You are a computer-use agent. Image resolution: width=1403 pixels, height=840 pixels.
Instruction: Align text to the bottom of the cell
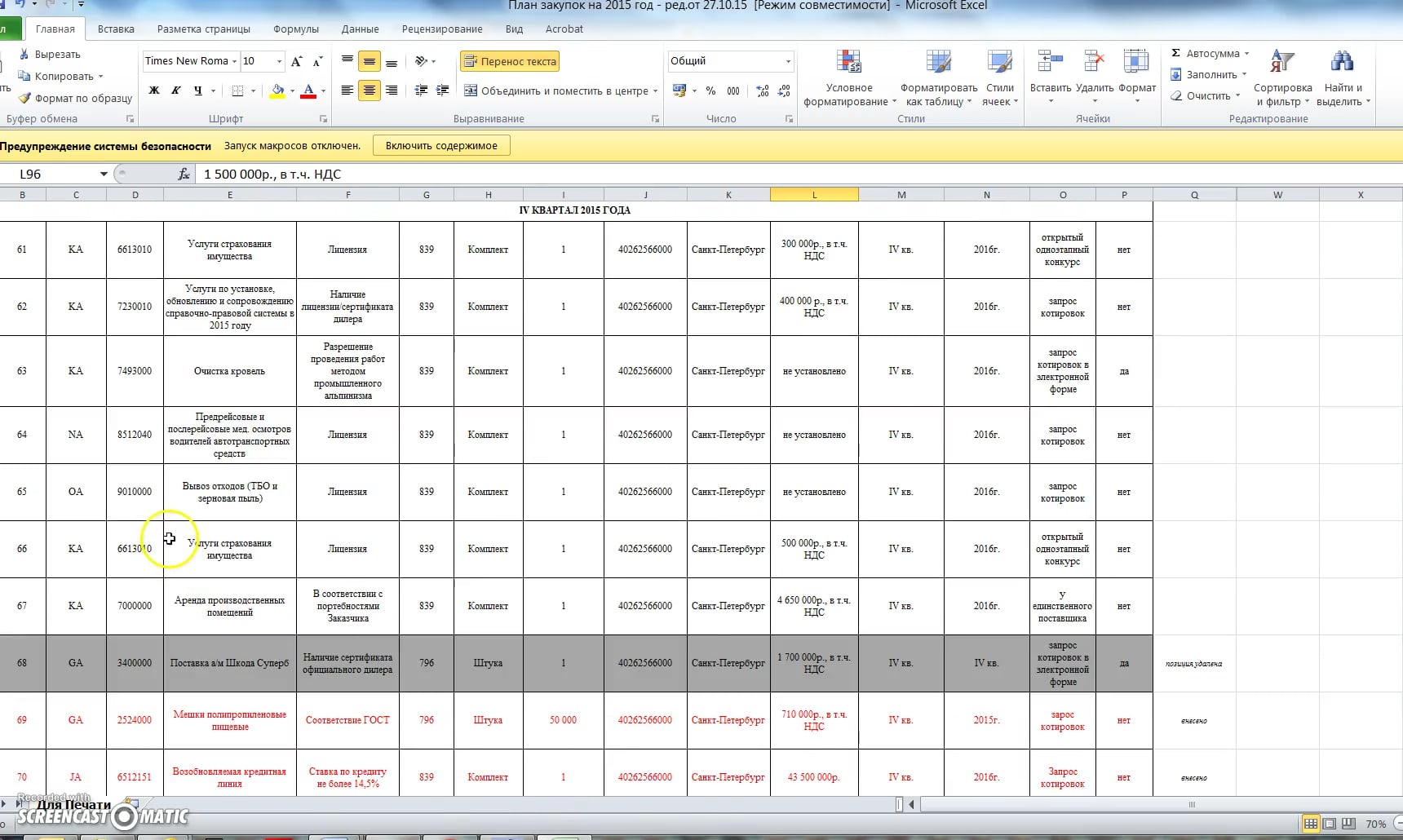click(x=392, y=61)
